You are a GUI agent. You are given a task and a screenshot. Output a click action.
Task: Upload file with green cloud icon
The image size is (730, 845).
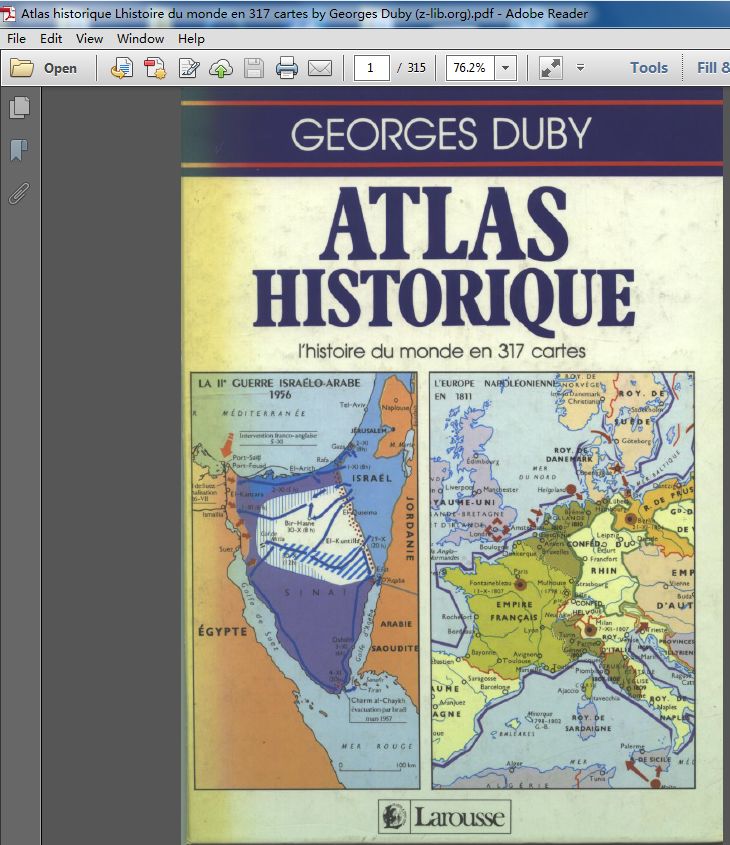(x=221, y=68)
